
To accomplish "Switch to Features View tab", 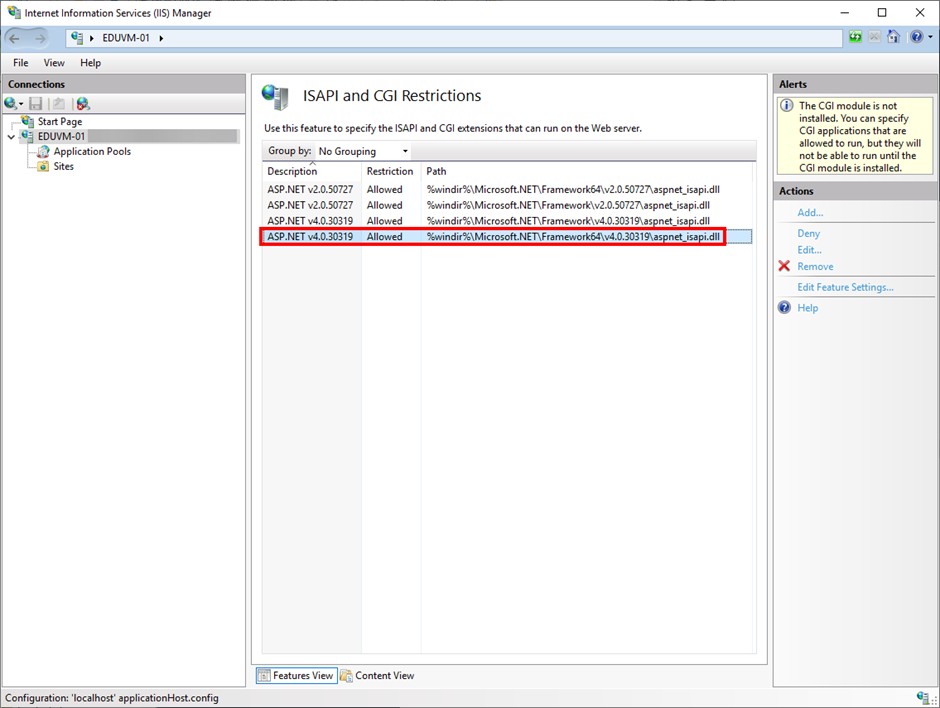I will pos(297,676).
